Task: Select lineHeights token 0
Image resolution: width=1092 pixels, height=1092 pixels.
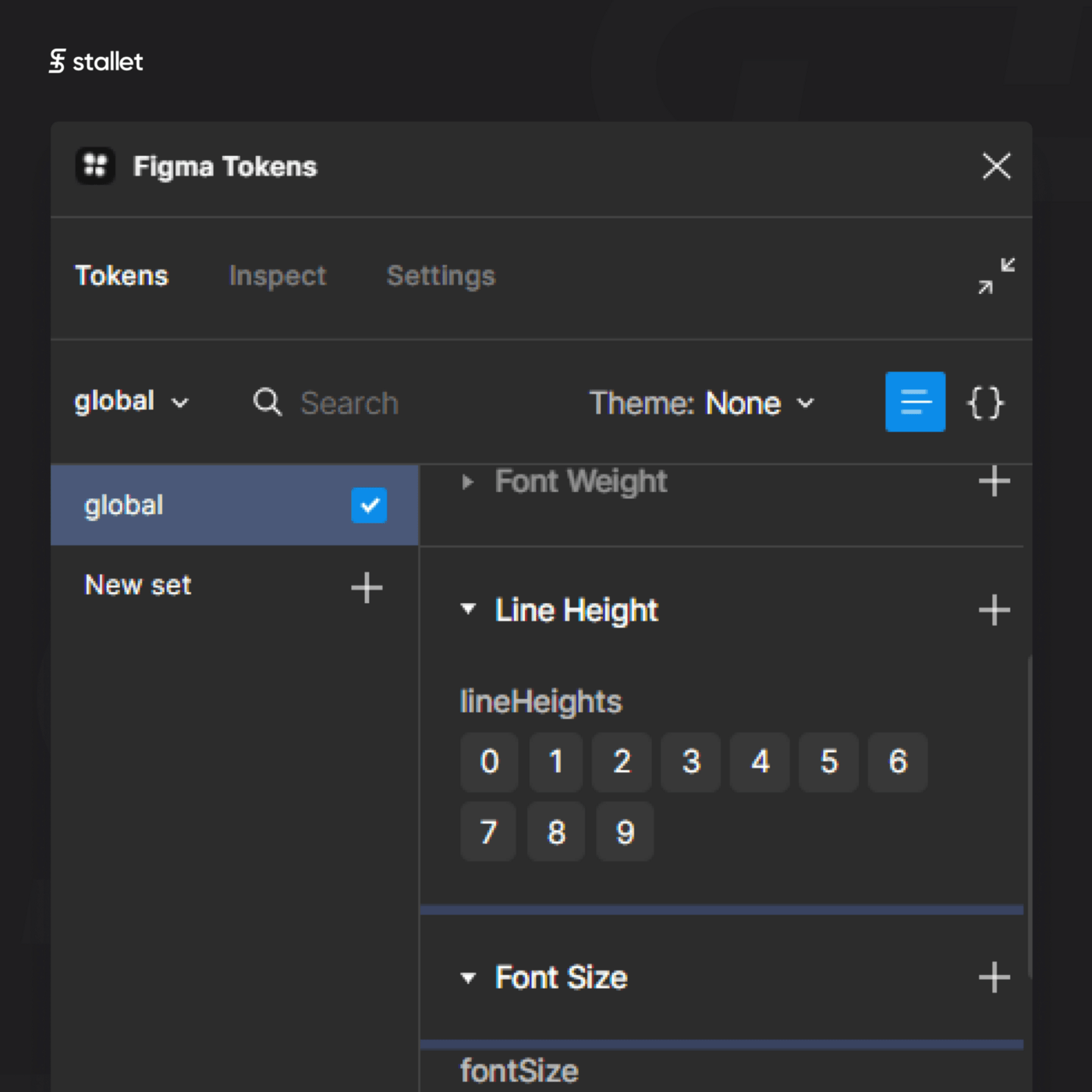Action: (489, 762)
